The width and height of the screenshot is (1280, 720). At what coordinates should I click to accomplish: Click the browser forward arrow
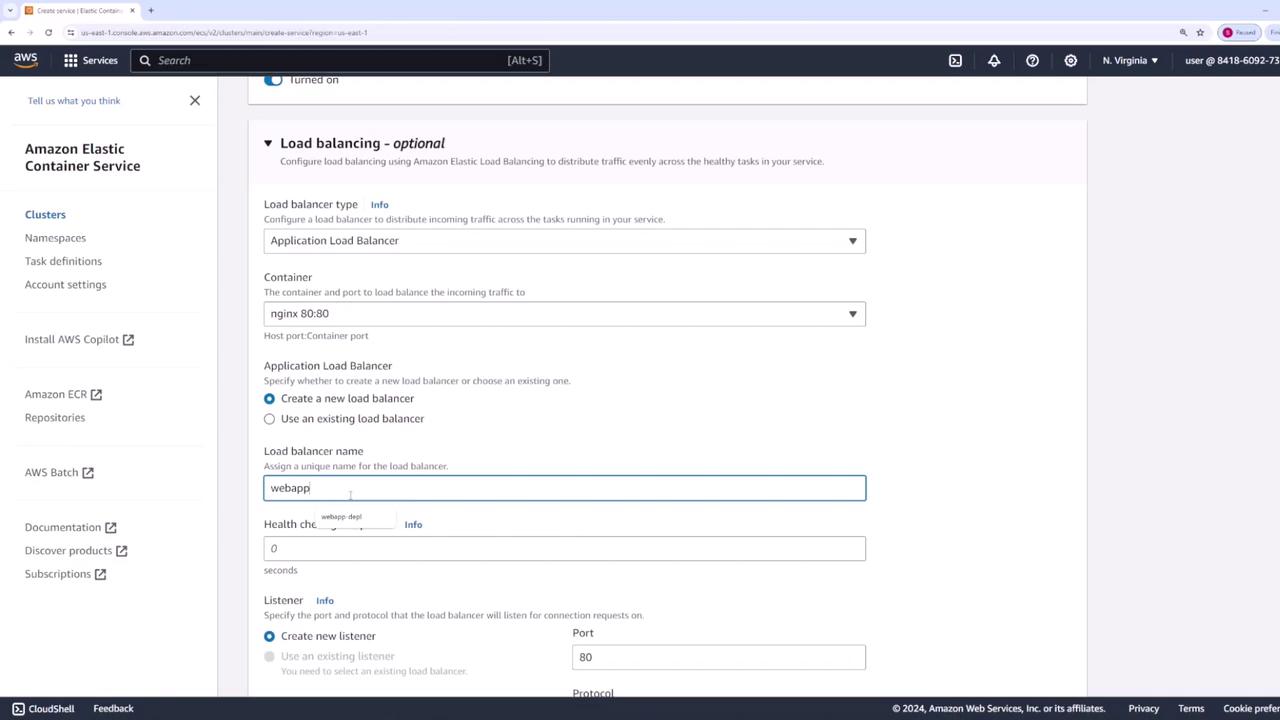[30, 32]
